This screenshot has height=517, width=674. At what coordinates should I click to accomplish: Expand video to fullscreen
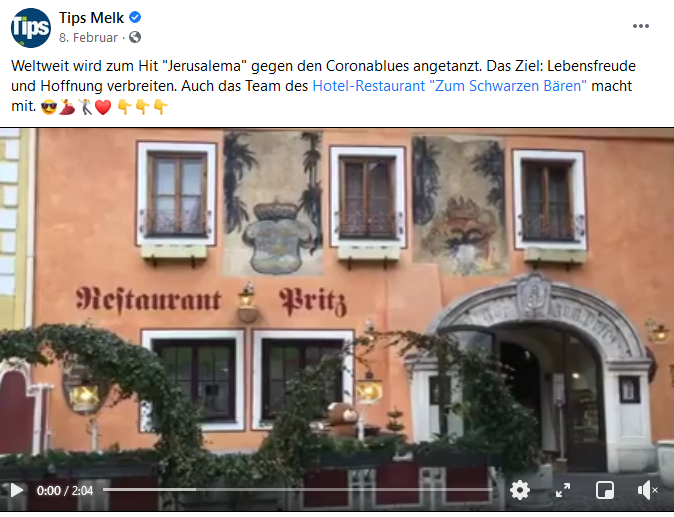pyautogui.click(x=563, y=490)
